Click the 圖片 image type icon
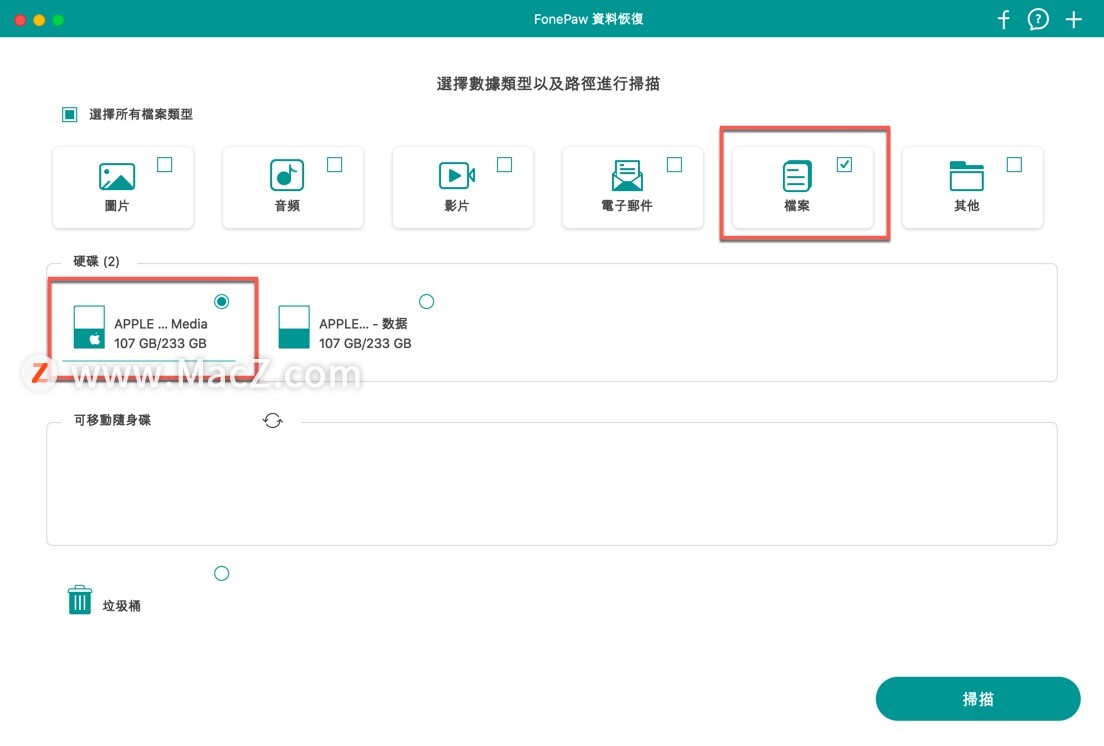1104x746 pixels. tap(117, 176)
